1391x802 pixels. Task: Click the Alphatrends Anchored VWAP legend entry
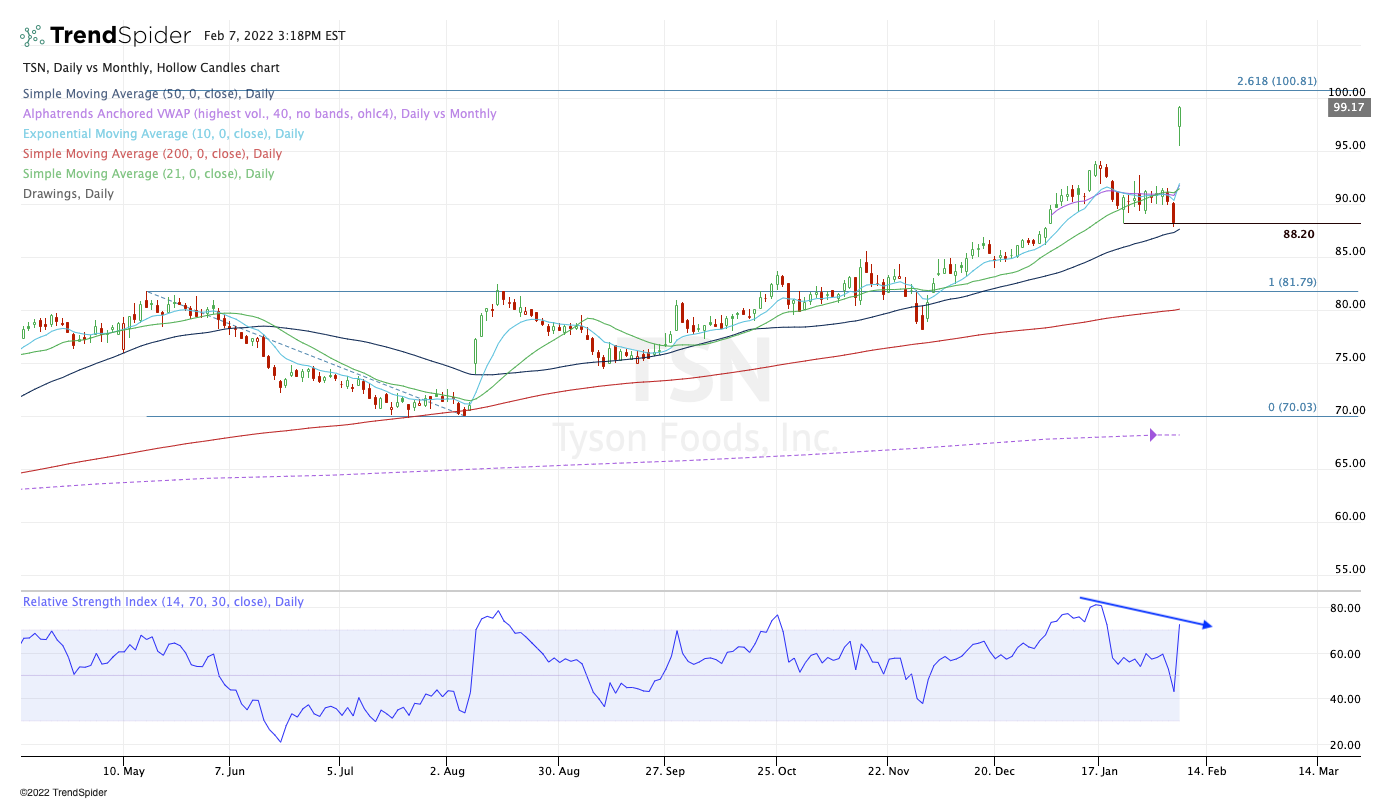[259, 114]
